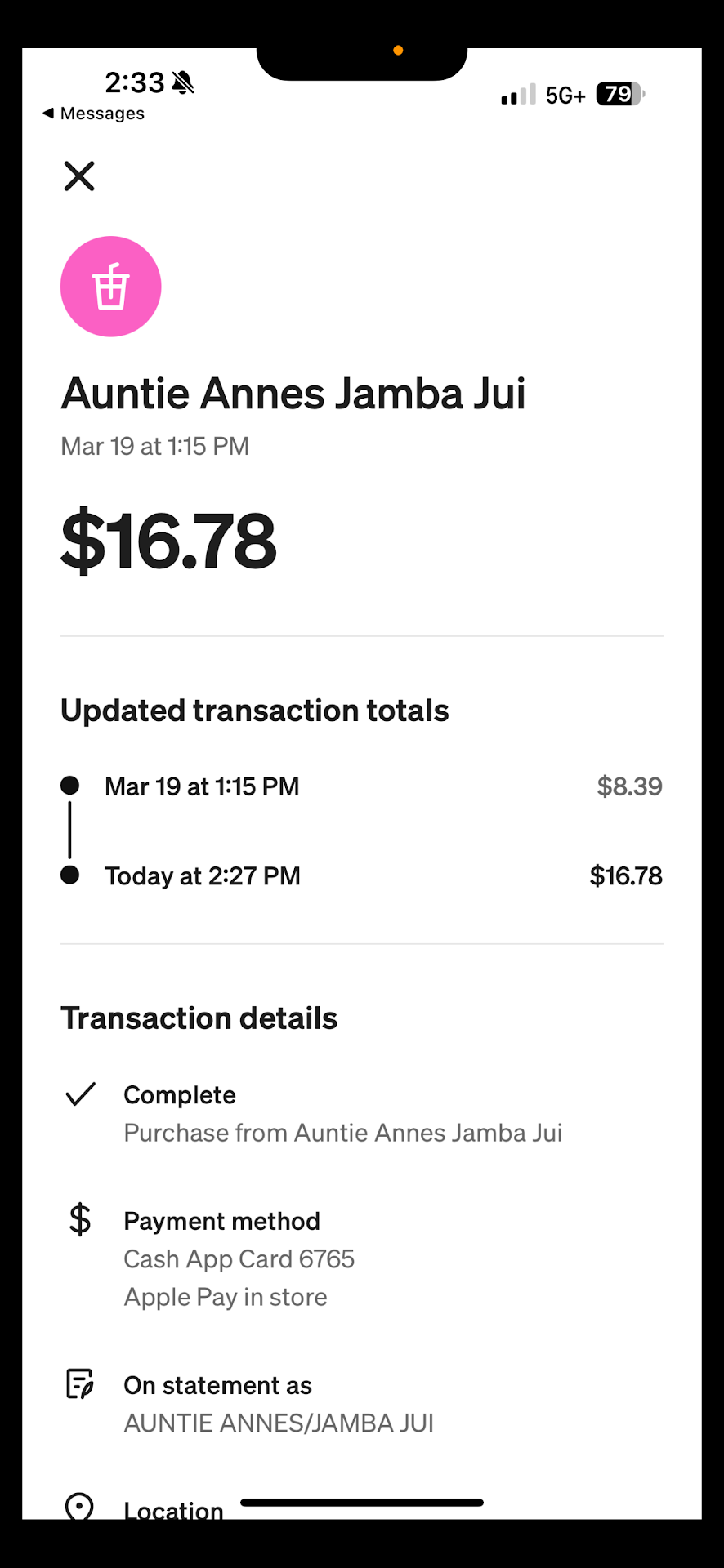
Task: Tap the Cash App Card 6765 text
Action: pyautogui.click(x=239, y=1259)
